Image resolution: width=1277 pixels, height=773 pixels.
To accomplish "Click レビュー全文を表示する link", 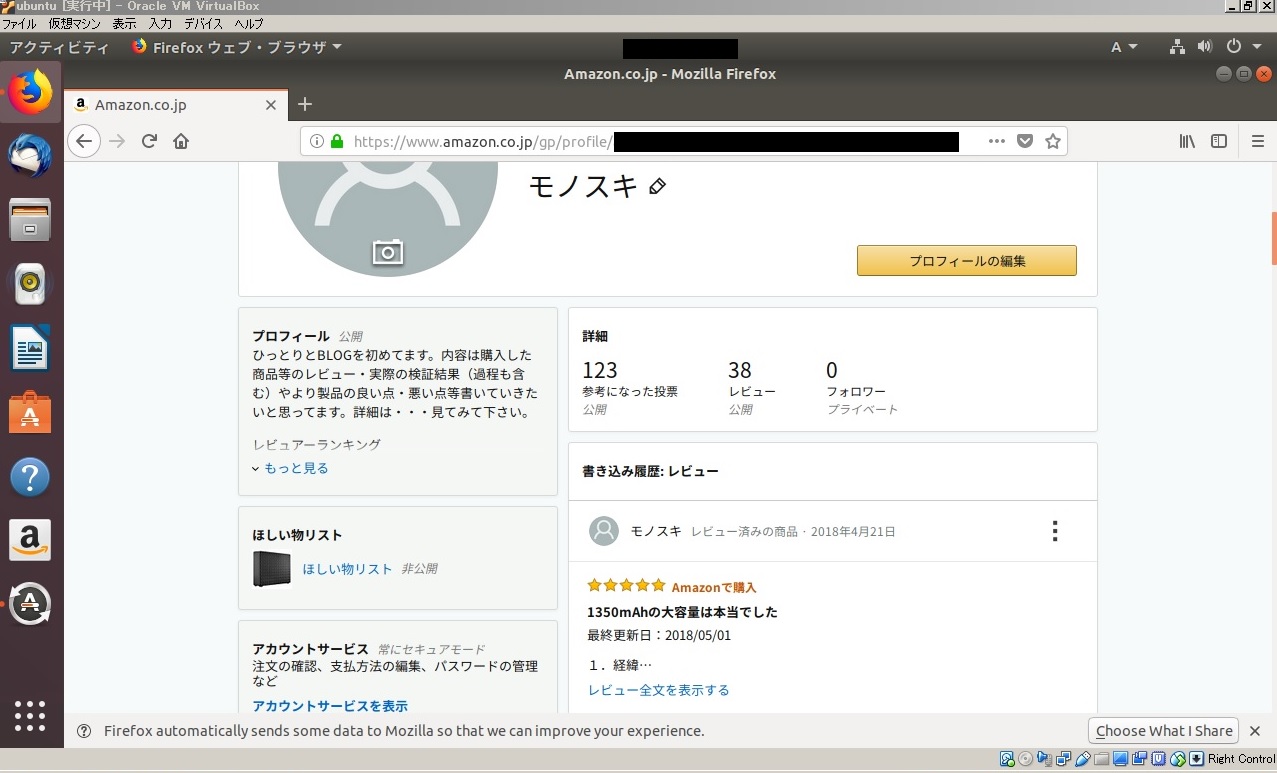I will point(658,690).
